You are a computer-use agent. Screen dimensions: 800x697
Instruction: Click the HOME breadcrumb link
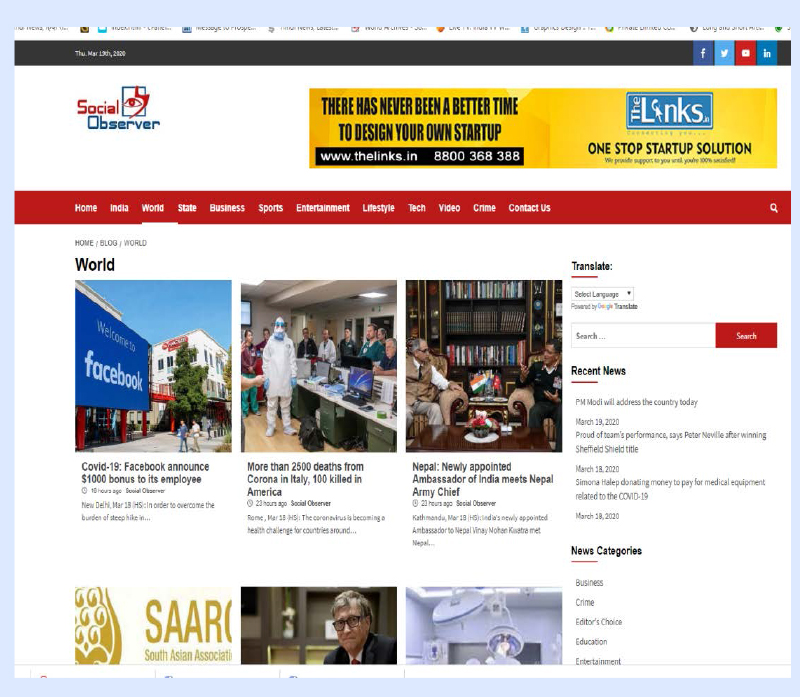[84, 243]
